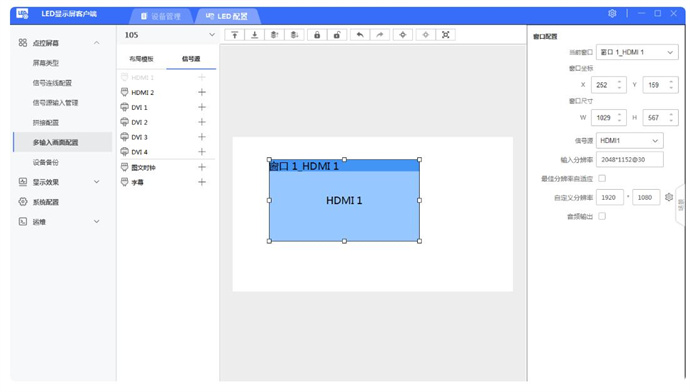Viewport: 690px width, 392px height.
Task: Add HDMI 2 source with plus icon
Action: 202,92
